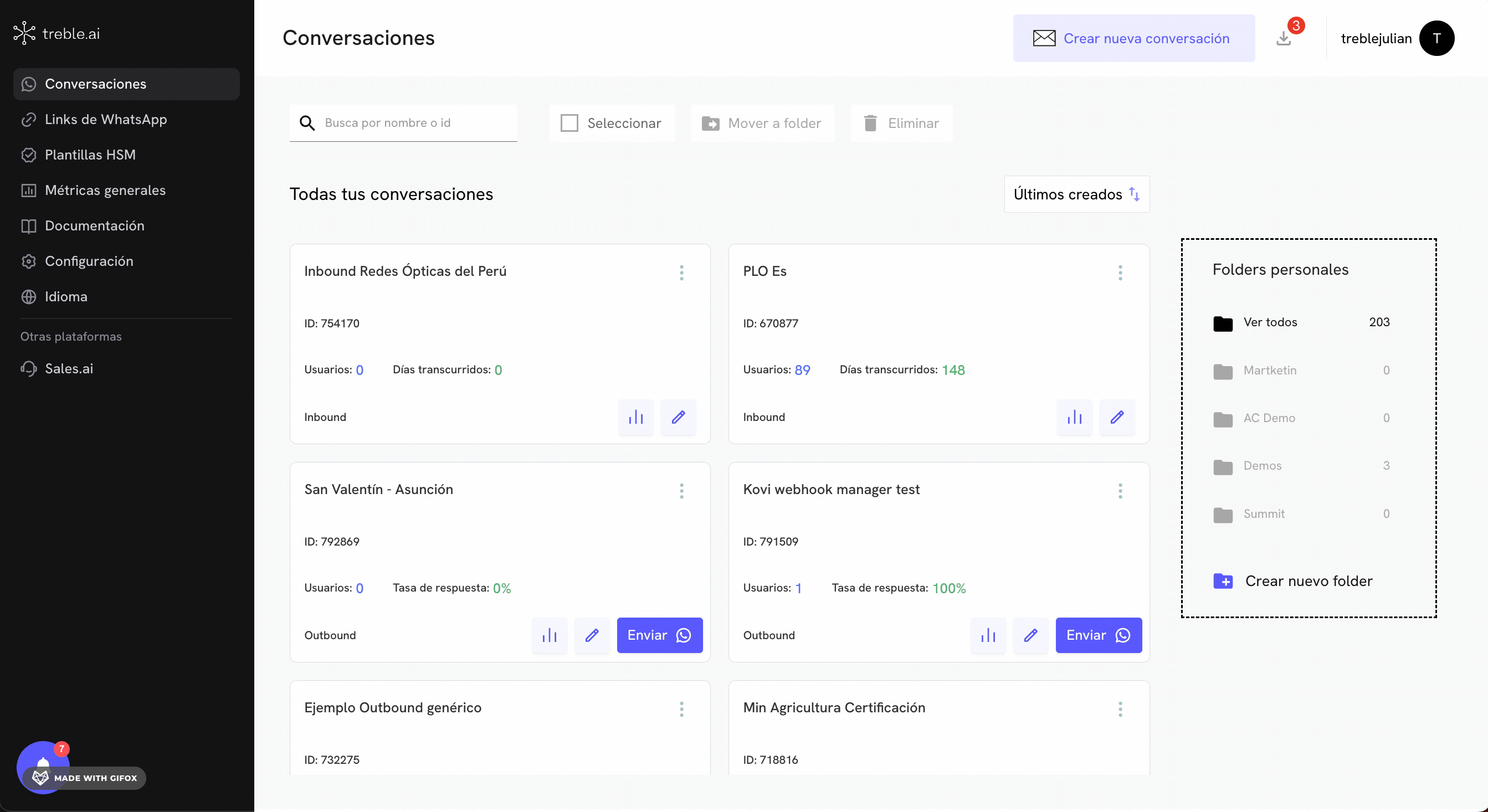Expand options for Ejemplo Outbound genérico card

(x=681, y=708)
